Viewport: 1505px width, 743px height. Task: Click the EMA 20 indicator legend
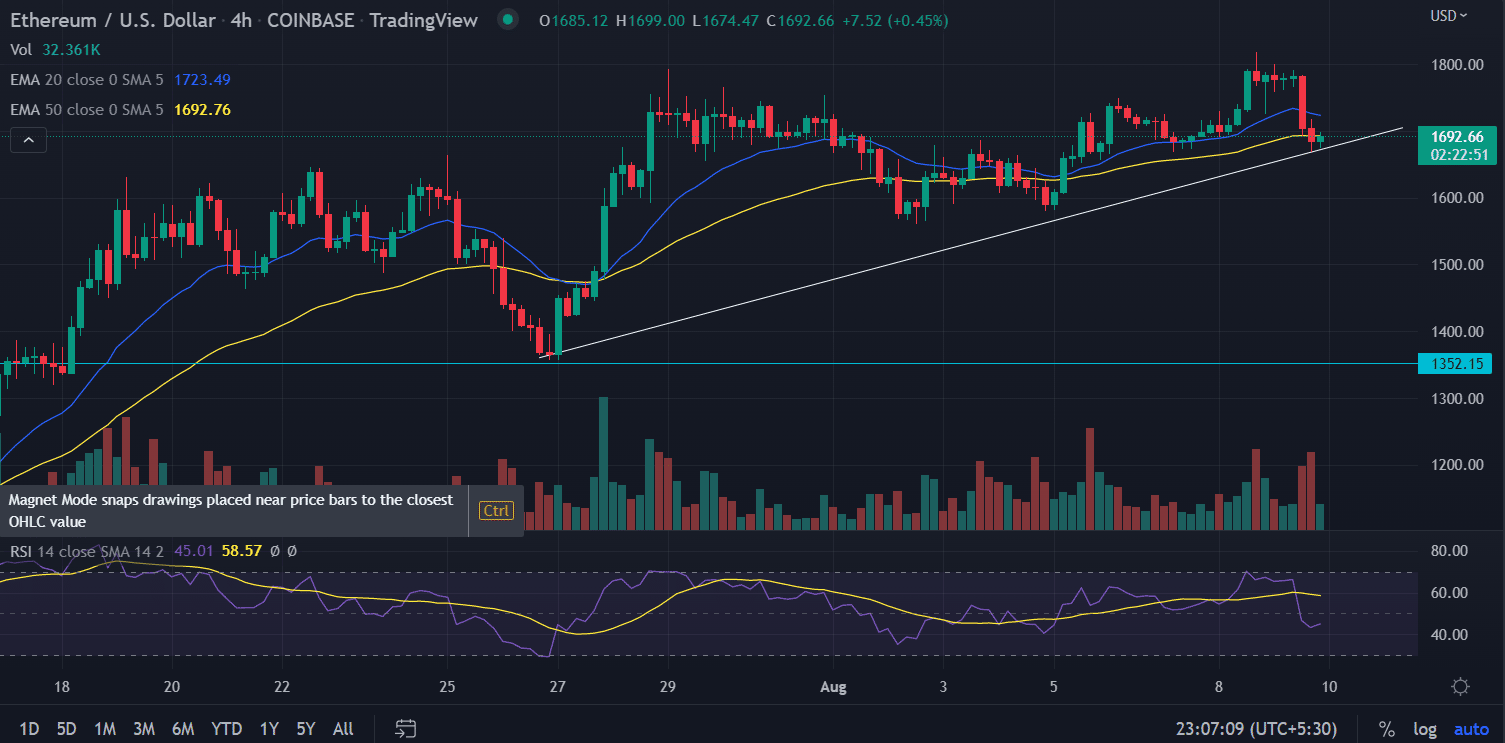tap(88, 79)
